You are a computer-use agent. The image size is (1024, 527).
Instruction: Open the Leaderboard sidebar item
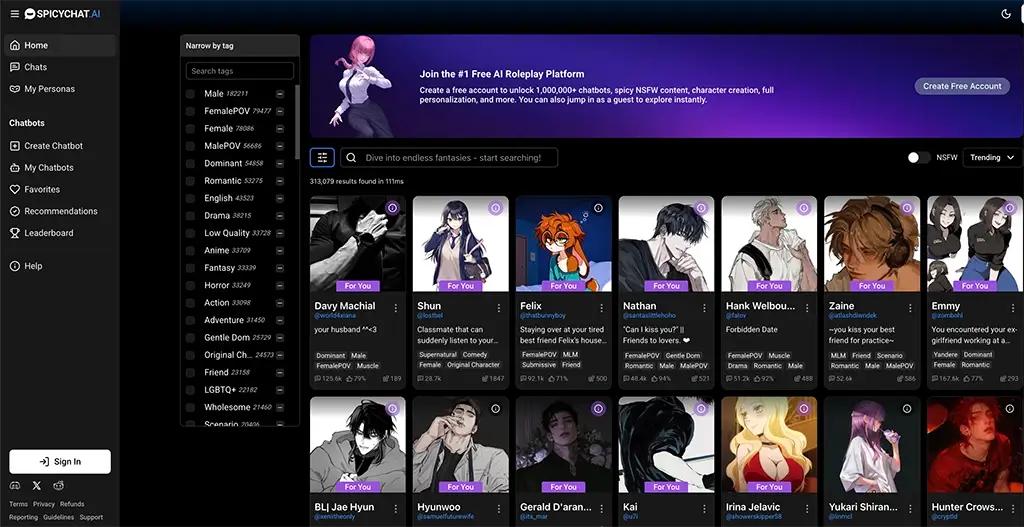point(48,233)
